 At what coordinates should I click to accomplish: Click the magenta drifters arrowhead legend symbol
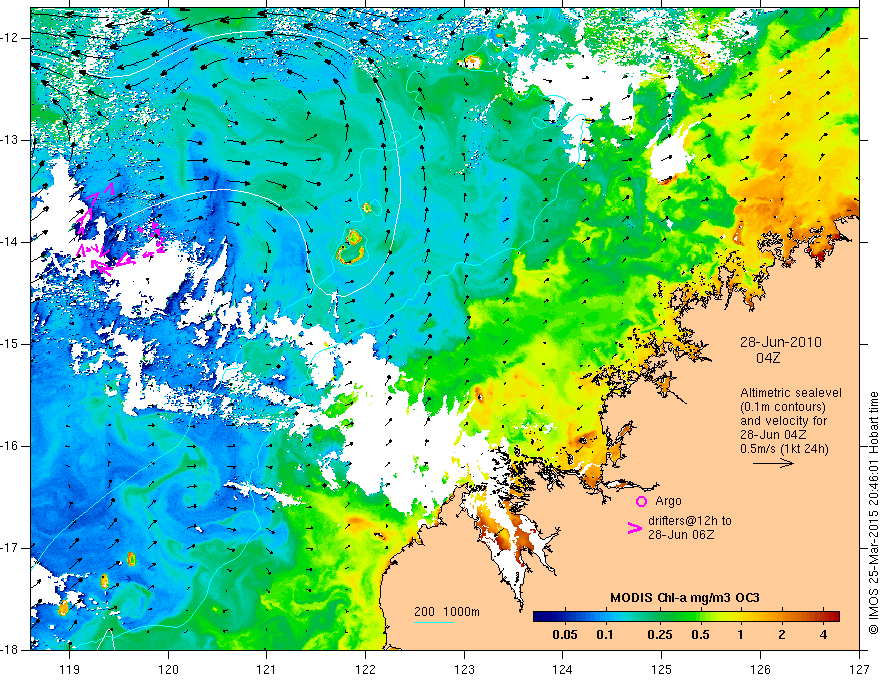635,528
